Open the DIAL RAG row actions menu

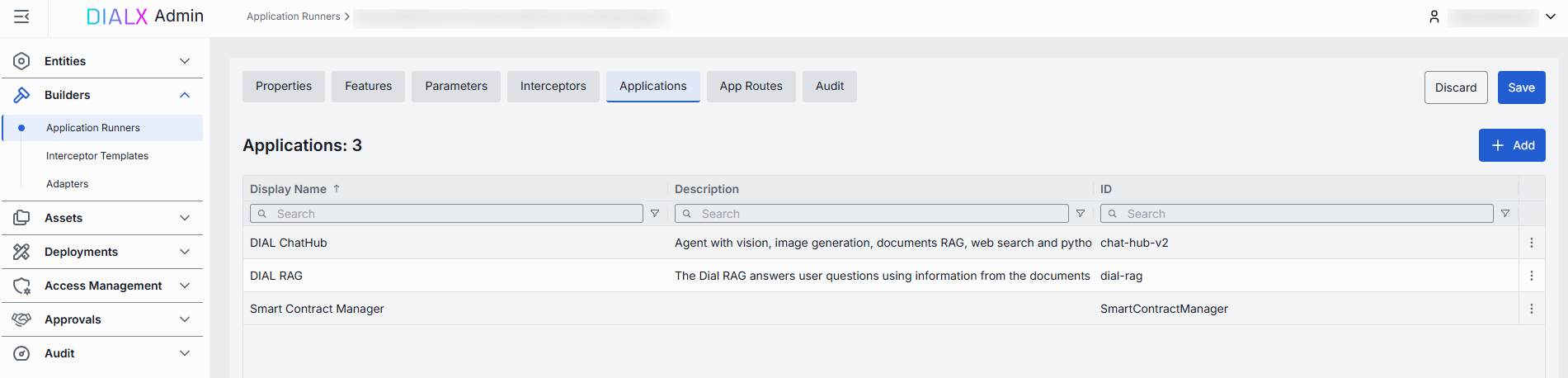coord(1532,276)
